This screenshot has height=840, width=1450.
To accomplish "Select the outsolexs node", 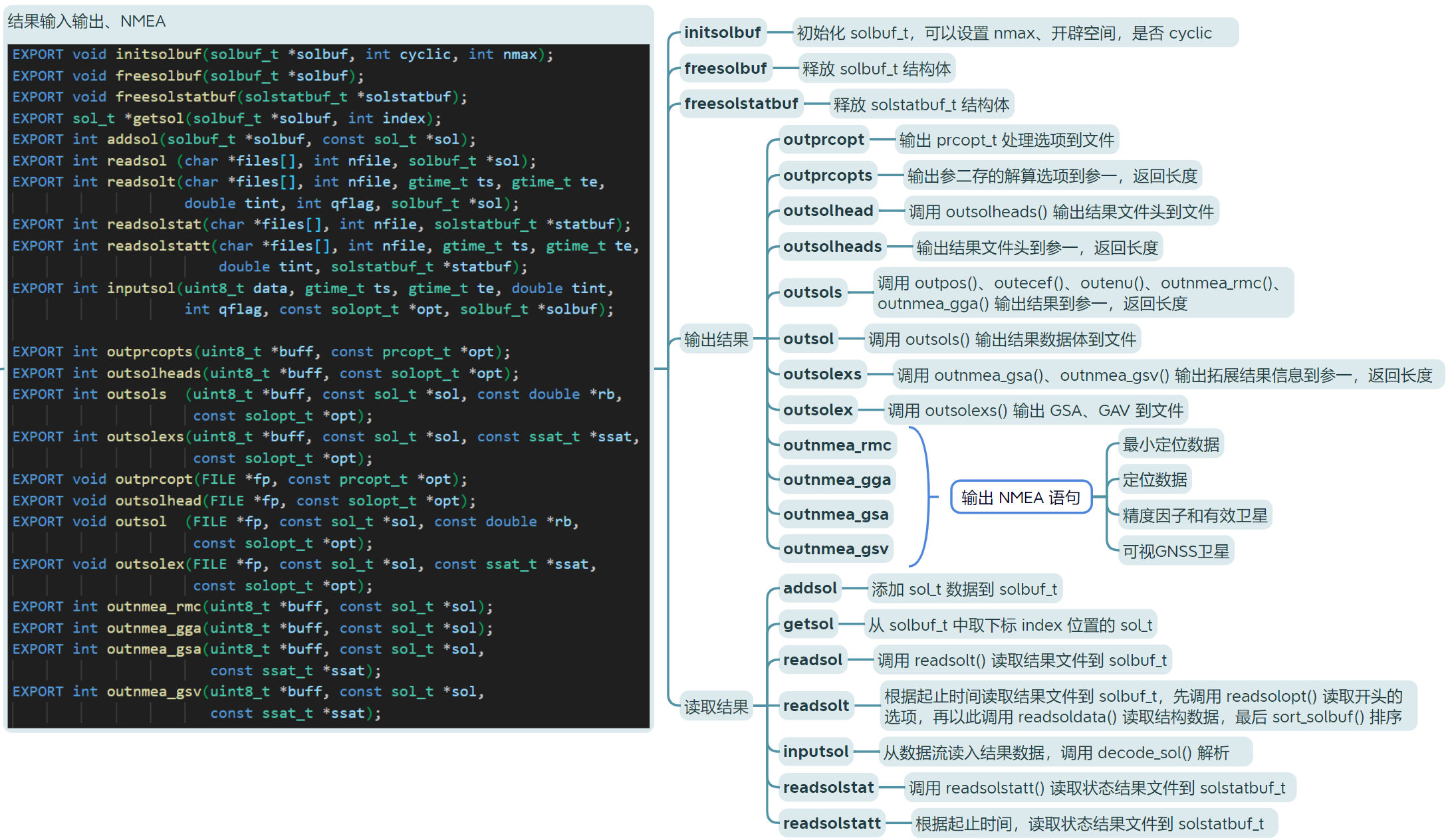I will (822, 374).
